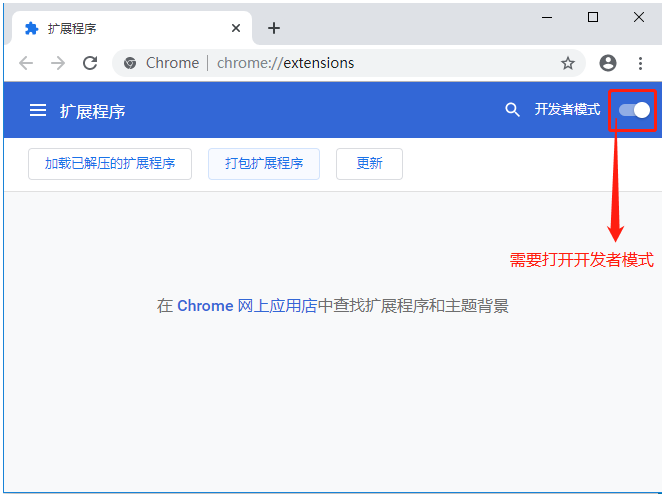The width and height of the screenshot is (670, 496).
Task: Click the search extensions magnifier icon
Action: pos(512,110)
